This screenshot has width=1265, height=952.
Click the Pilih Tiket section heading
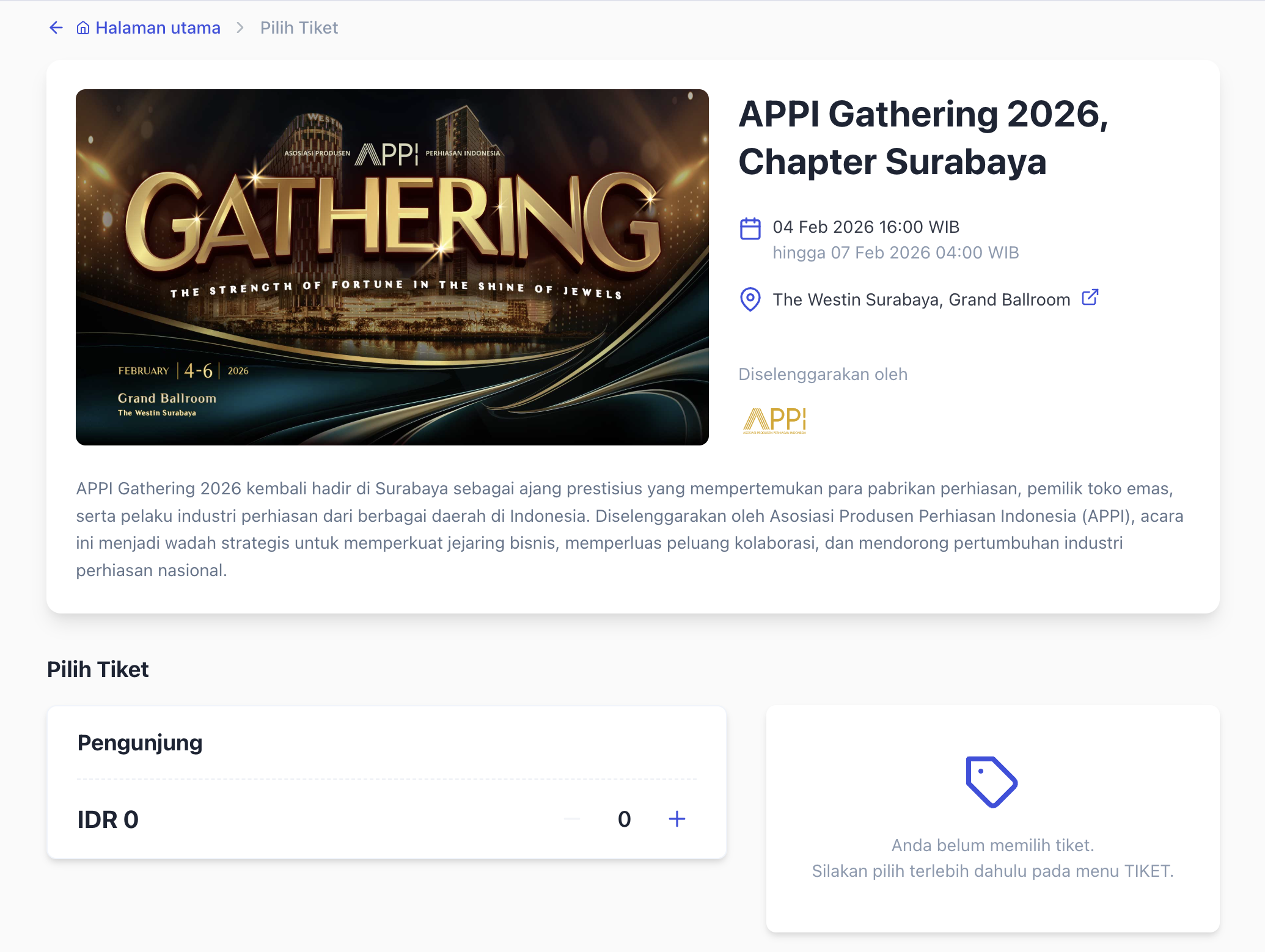click(x=98, y=669)
